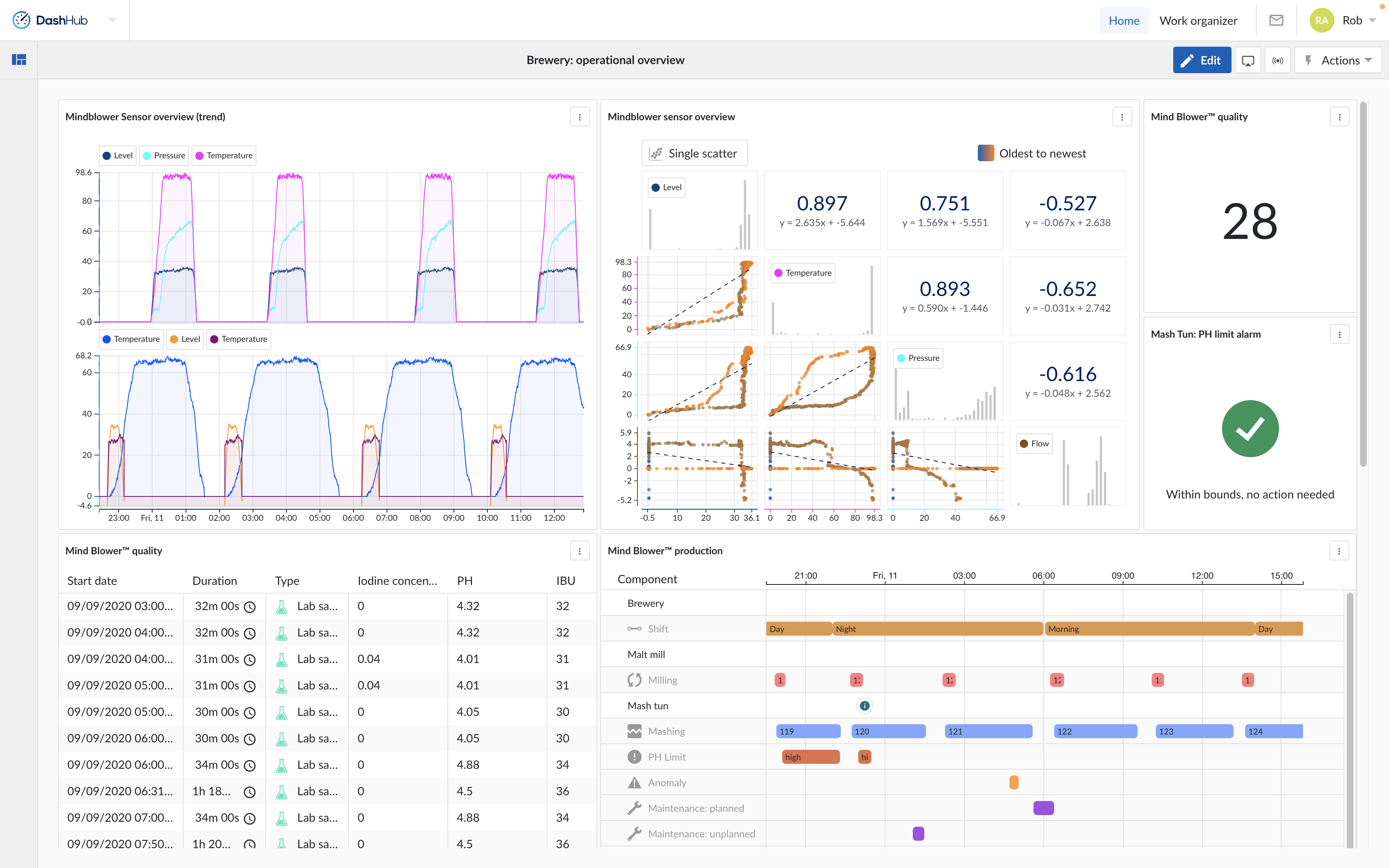Viewport: 1389px width, 868px height.
Task: Click the 0.897 correlation cell
Action: [x=822, y=211]
